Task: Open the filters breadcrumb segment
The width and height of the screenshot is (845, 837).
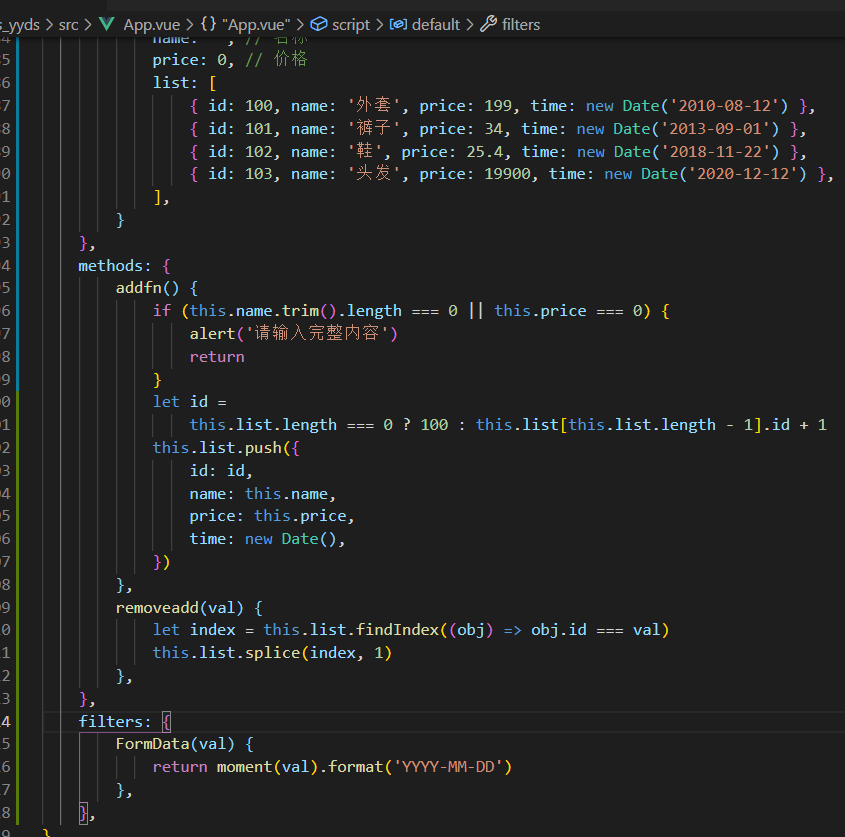Action: tap(521, 25)
